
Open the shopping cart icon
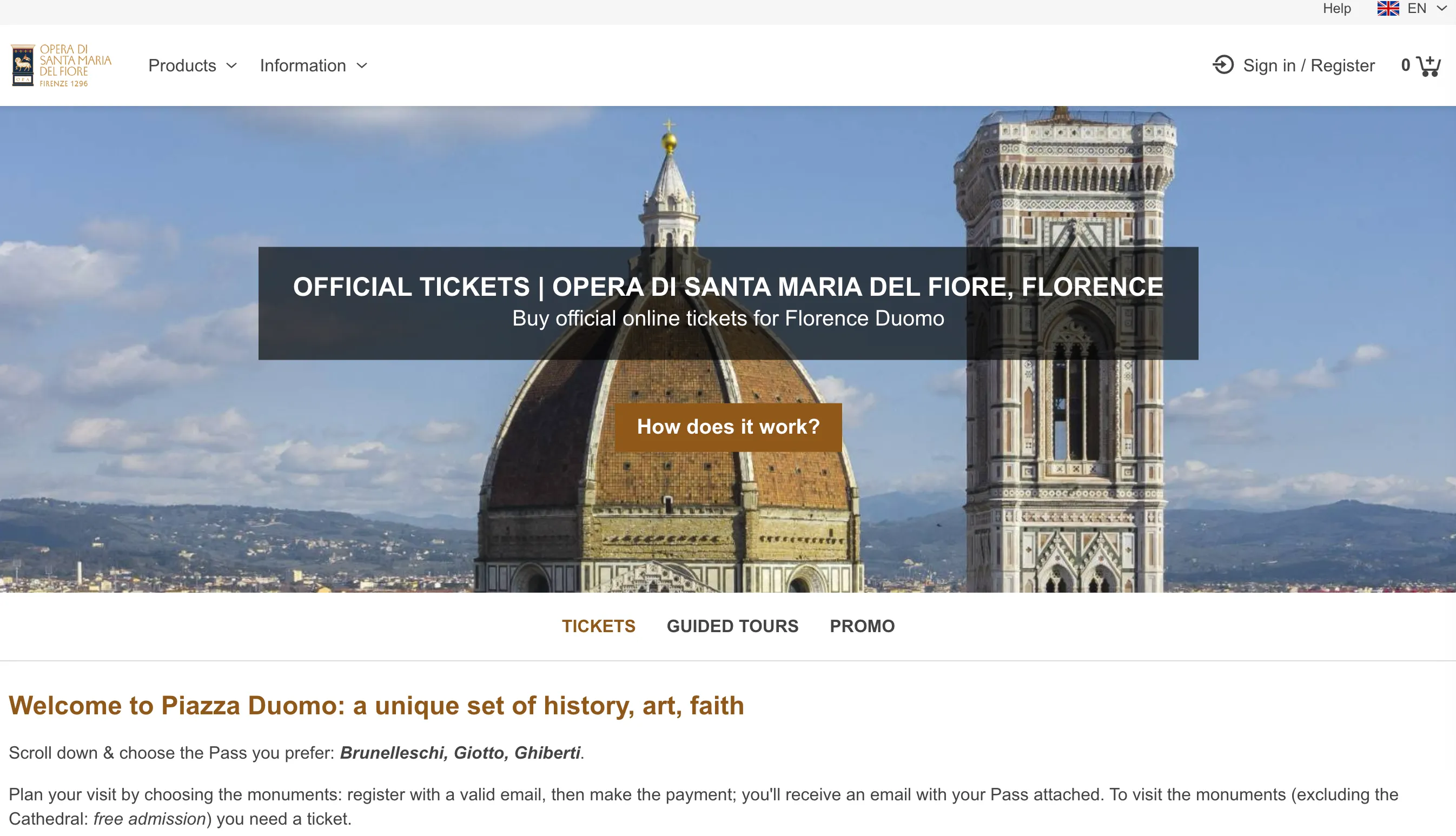1428,66
